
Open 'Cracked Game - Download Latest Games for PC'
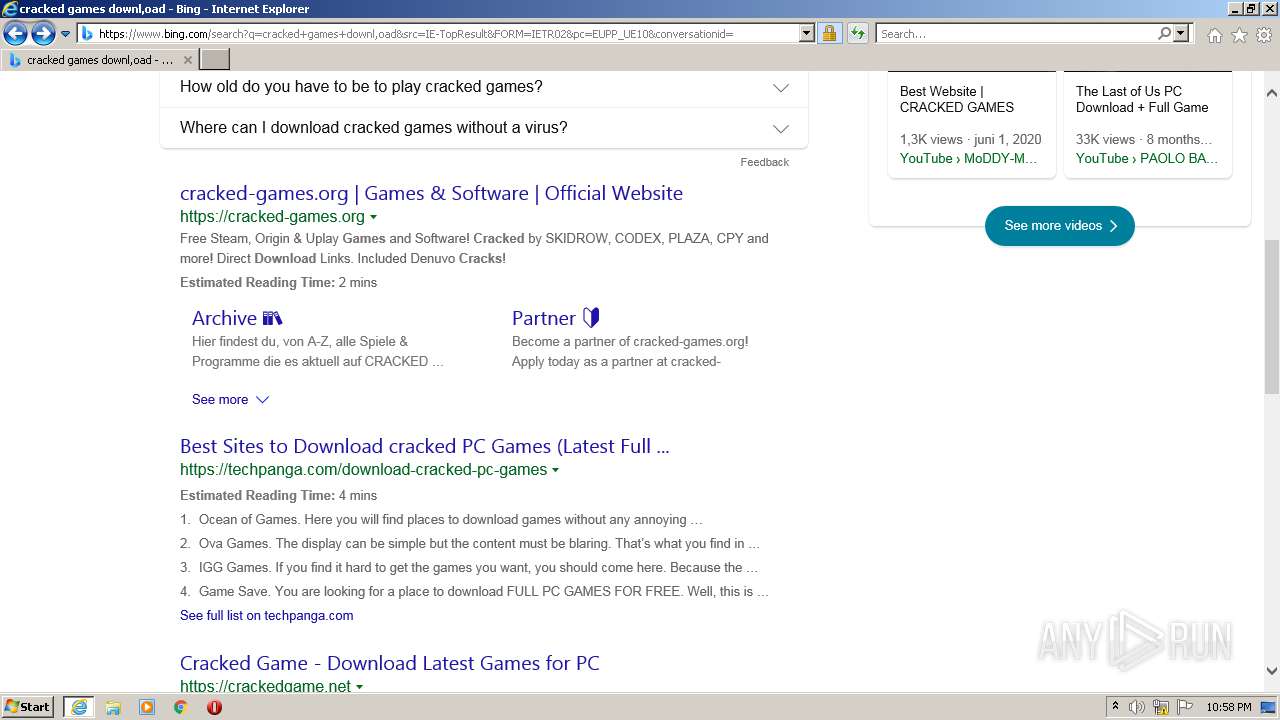(390, 663)
